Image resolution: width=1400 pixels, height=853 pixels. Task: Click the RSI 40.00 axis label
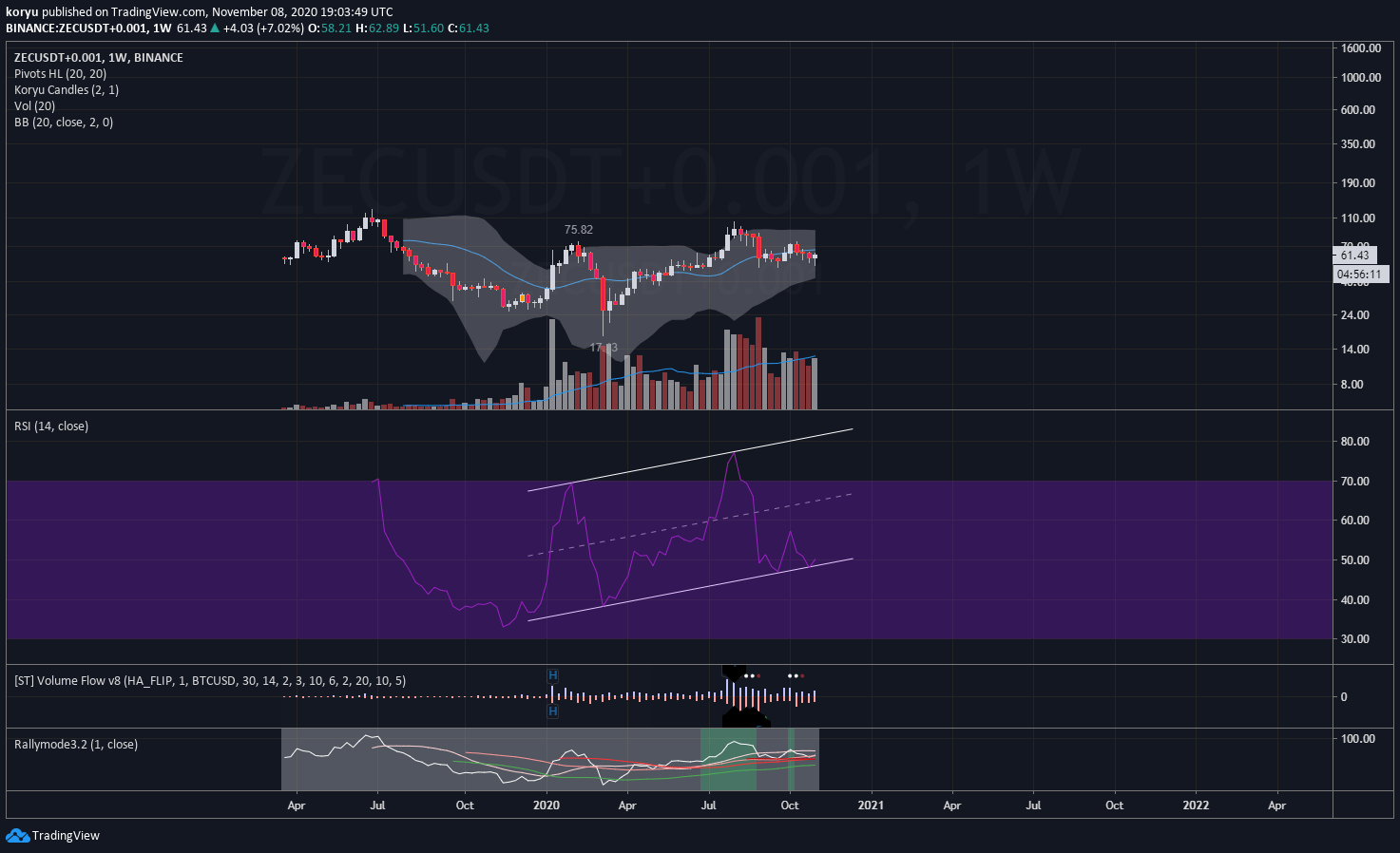tap(1355, 600)
